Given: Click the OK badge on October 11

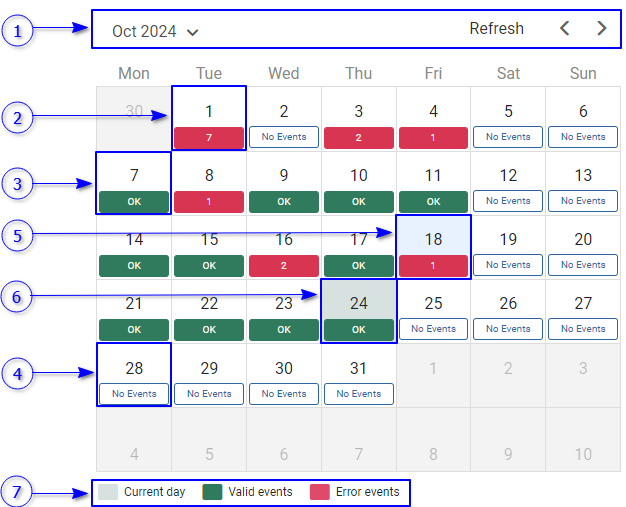Looking at the screenshot, I should coord(433,201).
